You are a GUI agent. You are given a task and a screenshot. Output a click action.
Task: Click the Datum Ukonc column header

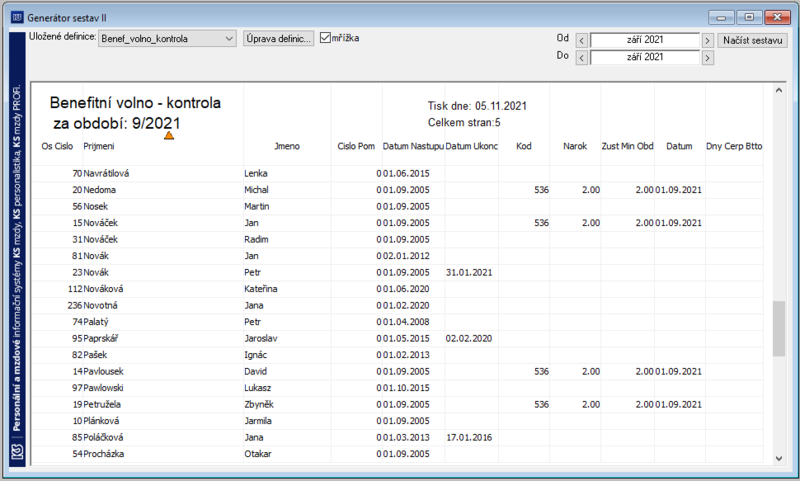point(471,146)
